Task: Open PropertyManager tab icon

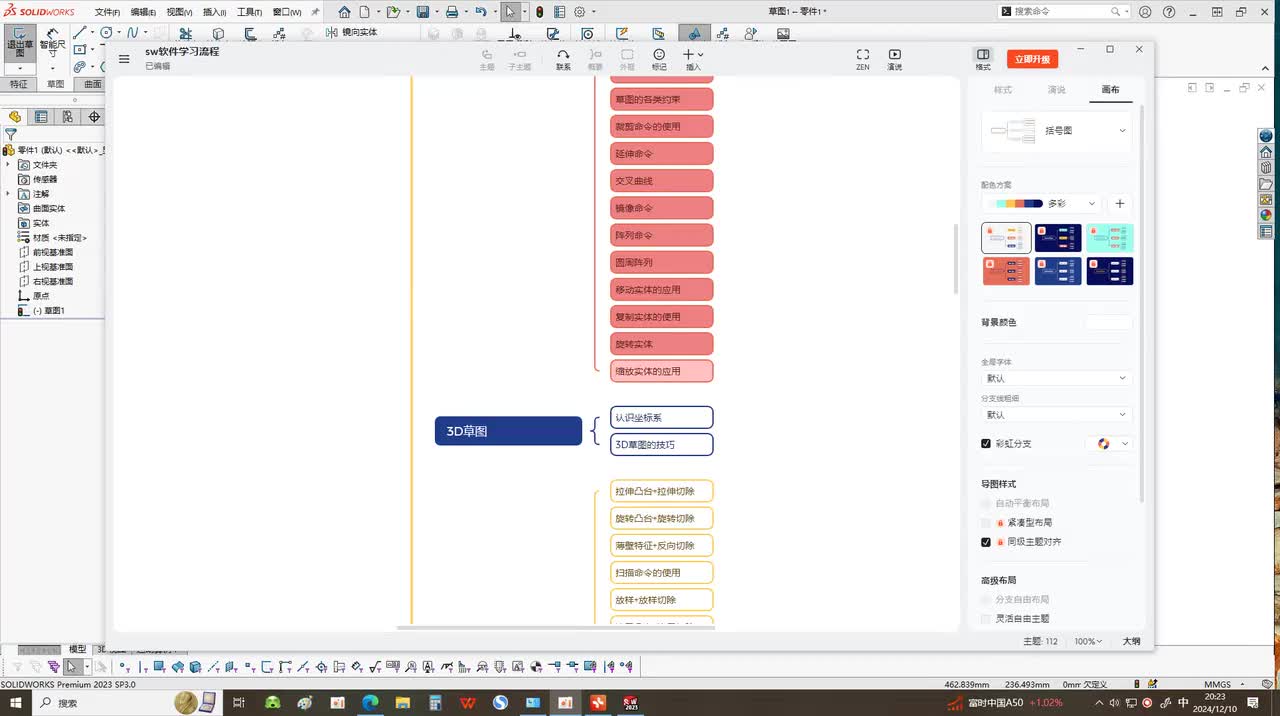Action: click(41, 117)
